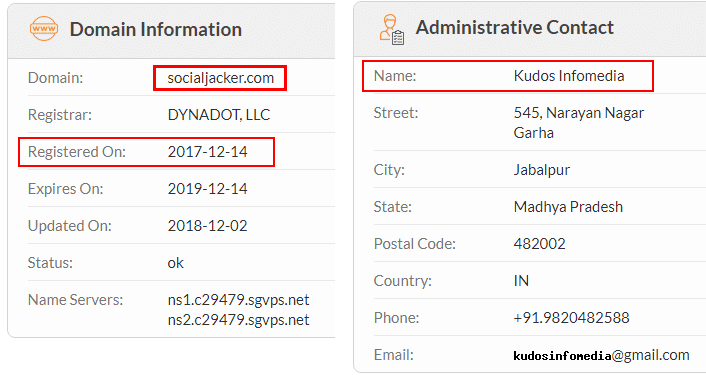
Task: Click the ok status value
Action: (x=176, y=263)
